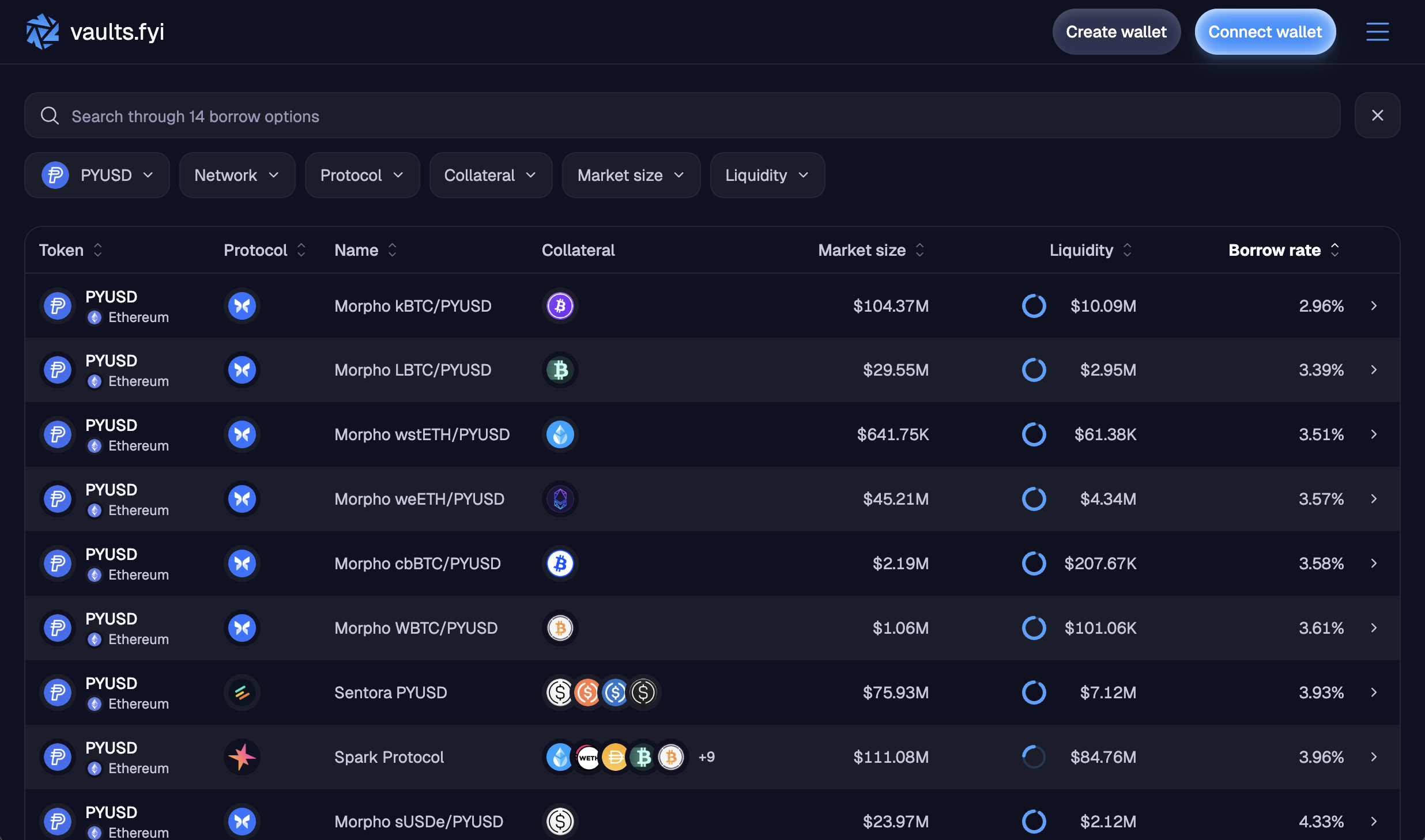Sort table by Name column
Viewport: 1425px width, 840px height.
365,250
